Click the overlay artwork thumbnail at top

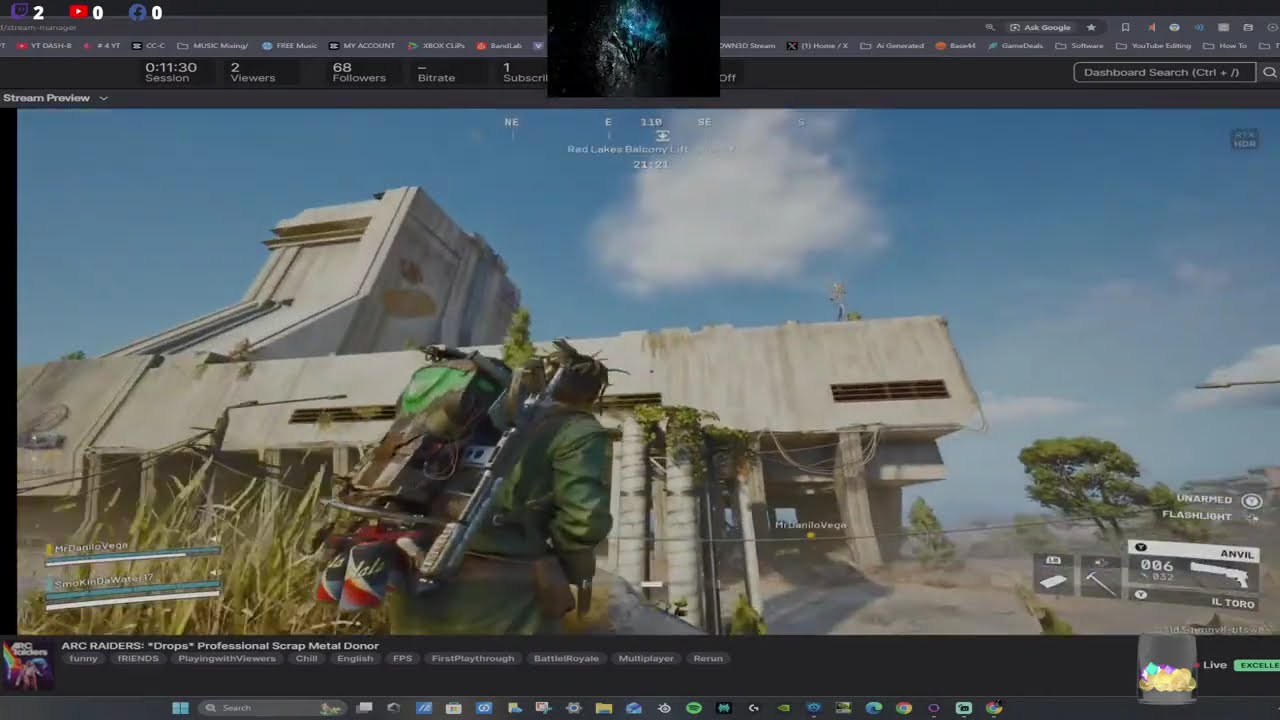click(x=633, y=48)
